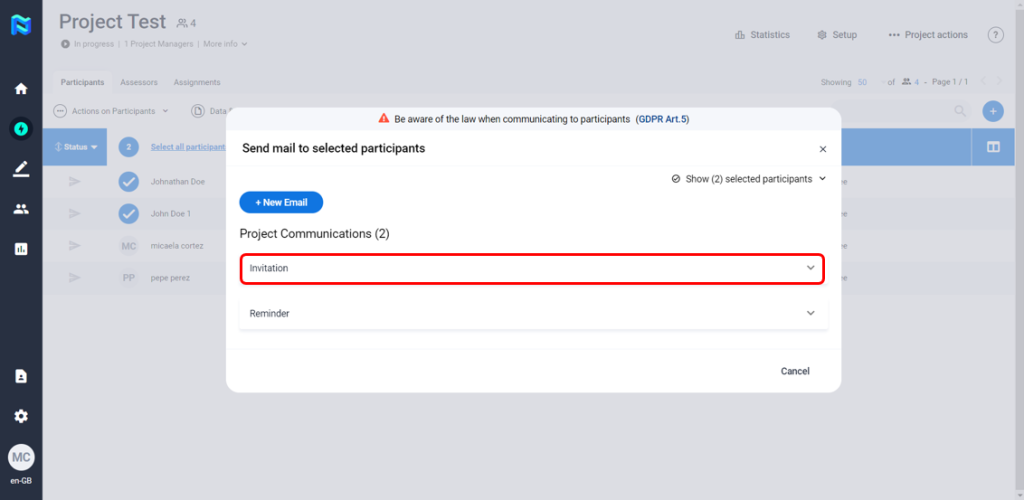The height and width of the screenshot is (500, 1024).
Task: Click the New Email button
Action: (x=281, y=202)
